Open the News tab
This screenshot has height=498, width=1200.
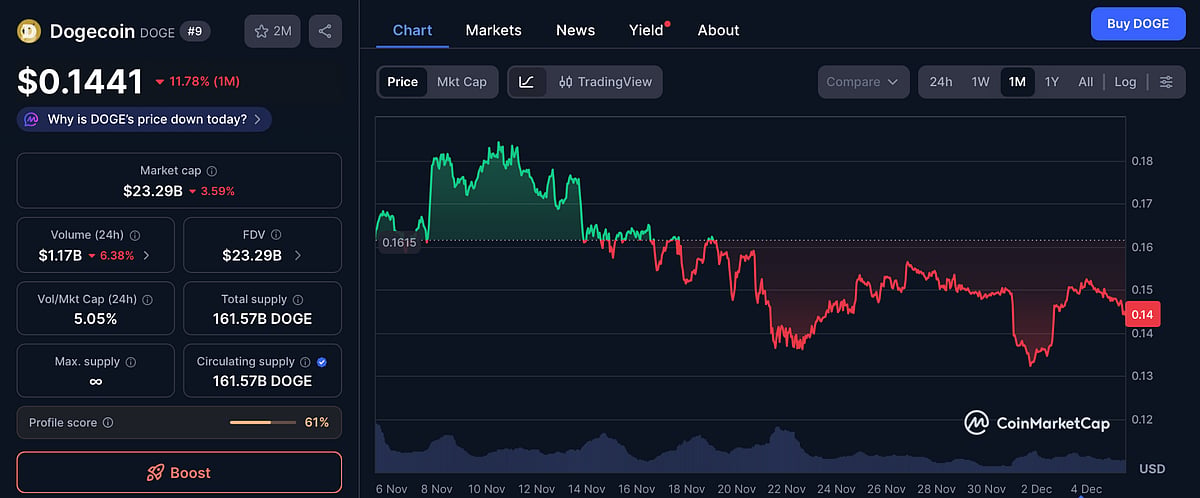(575, 30)
